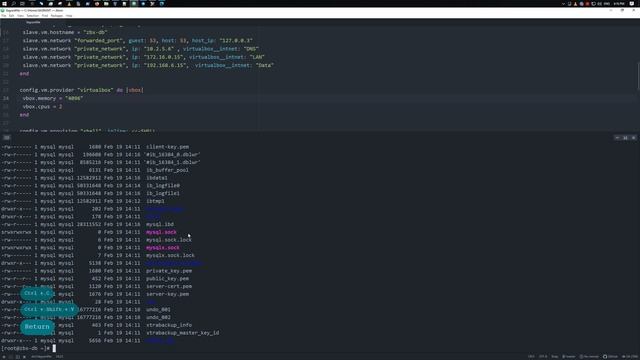640x360 pixels.
Task: Minimize the terminal panel
Action: pos(617,138)
